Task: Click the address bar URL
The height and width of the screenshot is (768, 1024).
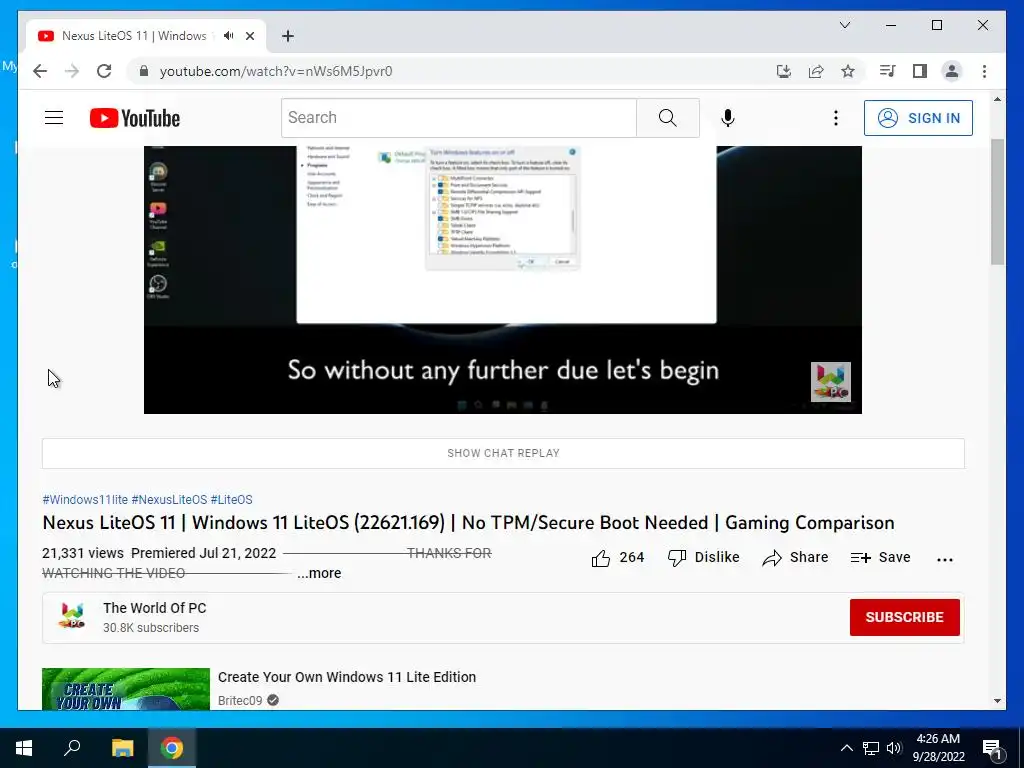Action: pyautogui.click(x=276, y=71)
